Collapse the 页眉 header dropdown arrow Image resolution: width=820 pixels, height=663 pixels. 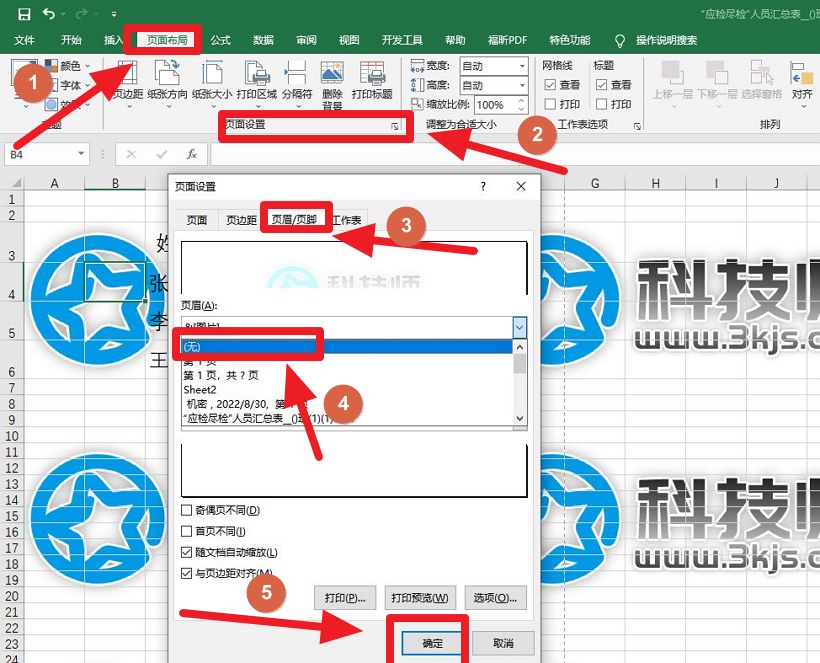519,328
